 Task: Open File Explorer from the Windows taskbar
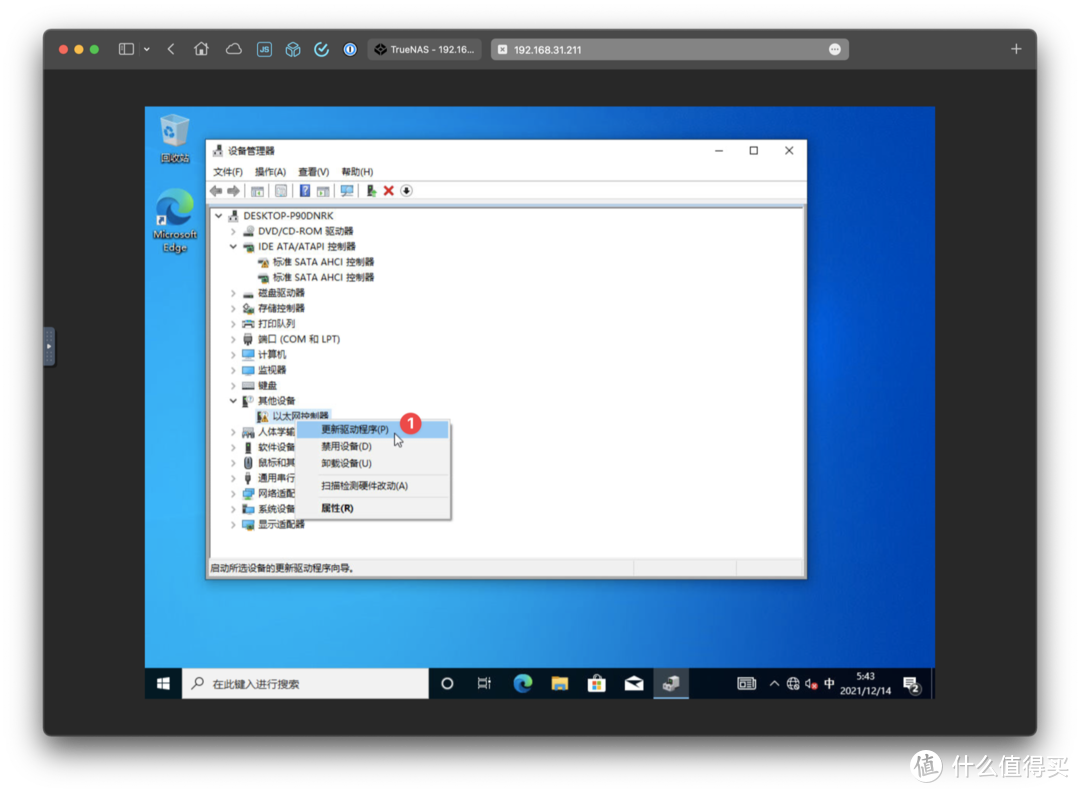point(560,684)
